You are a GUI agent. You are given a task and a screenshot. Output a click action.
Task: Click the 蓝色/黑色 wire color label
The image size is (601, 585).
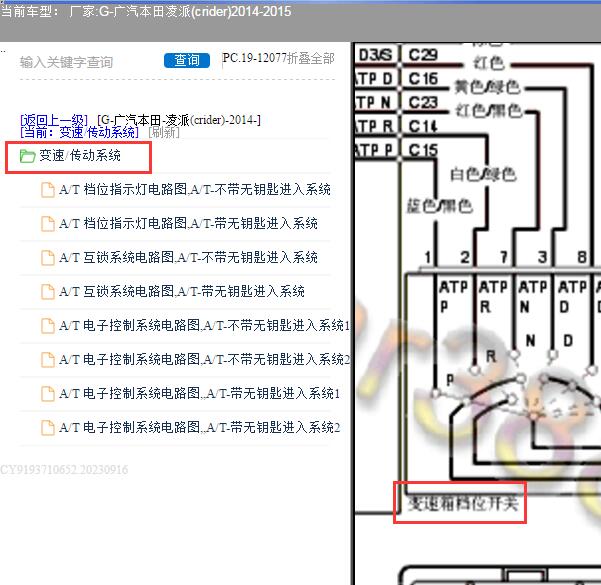tap(440, 206)
